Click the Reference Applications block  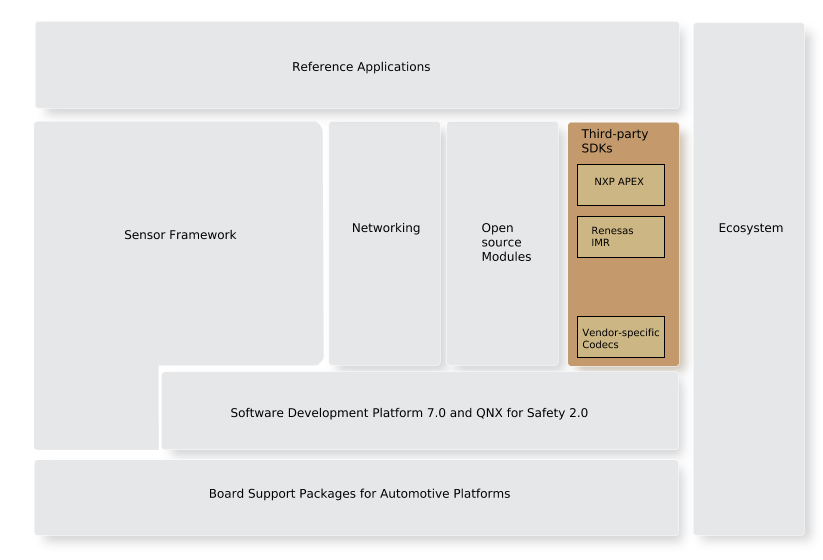coord(360,67)
